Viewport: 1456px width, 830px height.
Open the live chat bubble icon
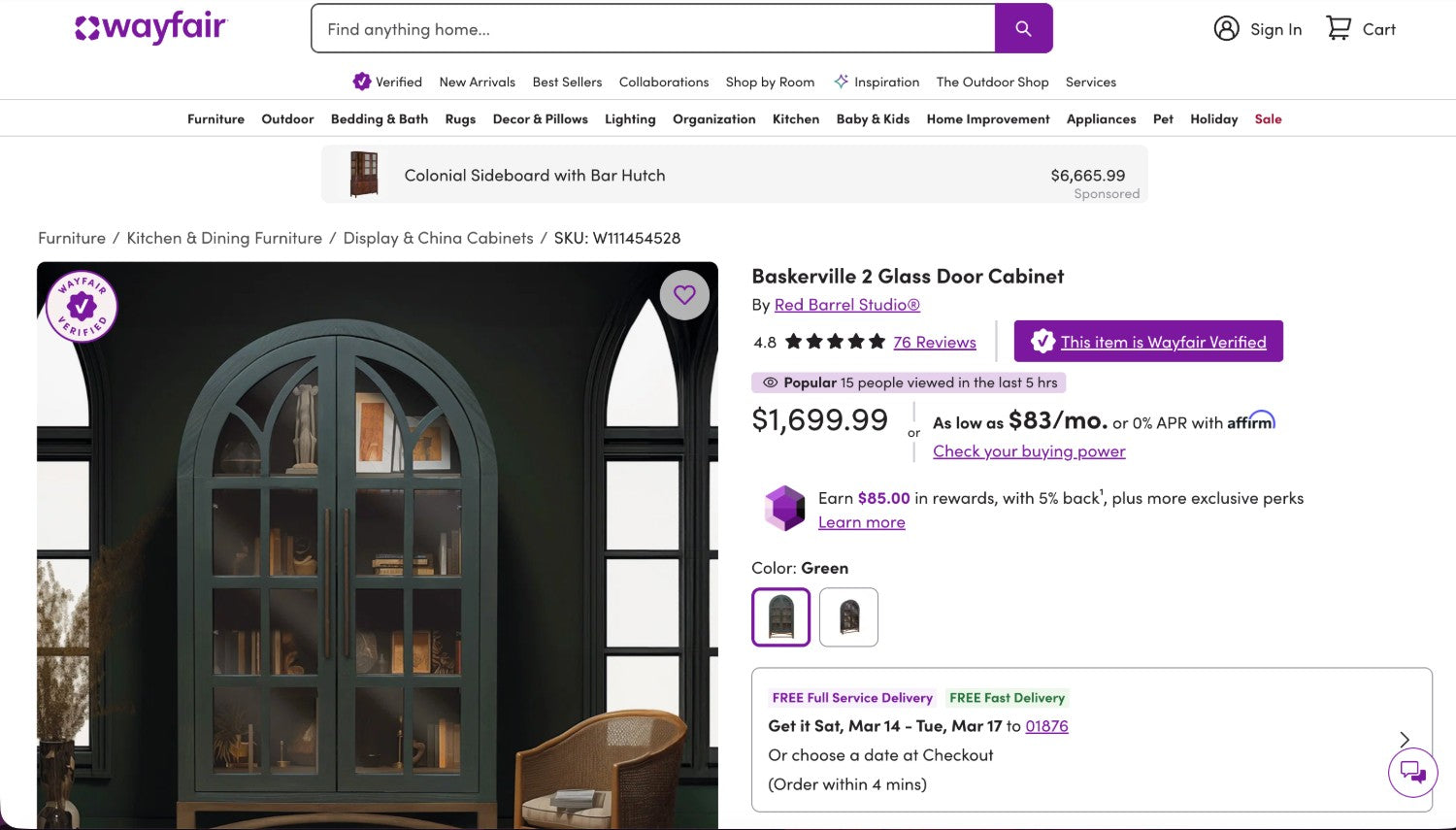click(x=1412, y=773)
